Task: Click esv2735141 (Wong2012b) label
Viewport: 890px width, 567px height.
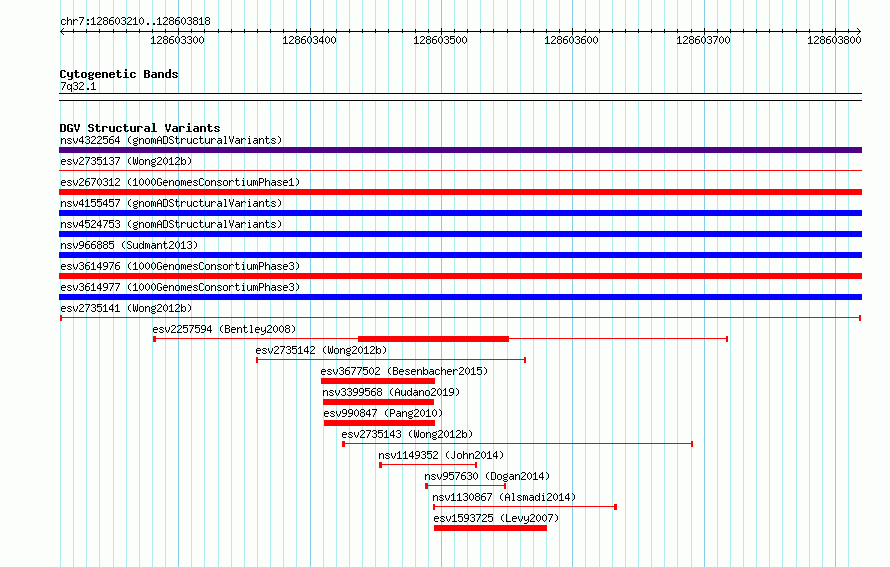Action: point(126,308)
